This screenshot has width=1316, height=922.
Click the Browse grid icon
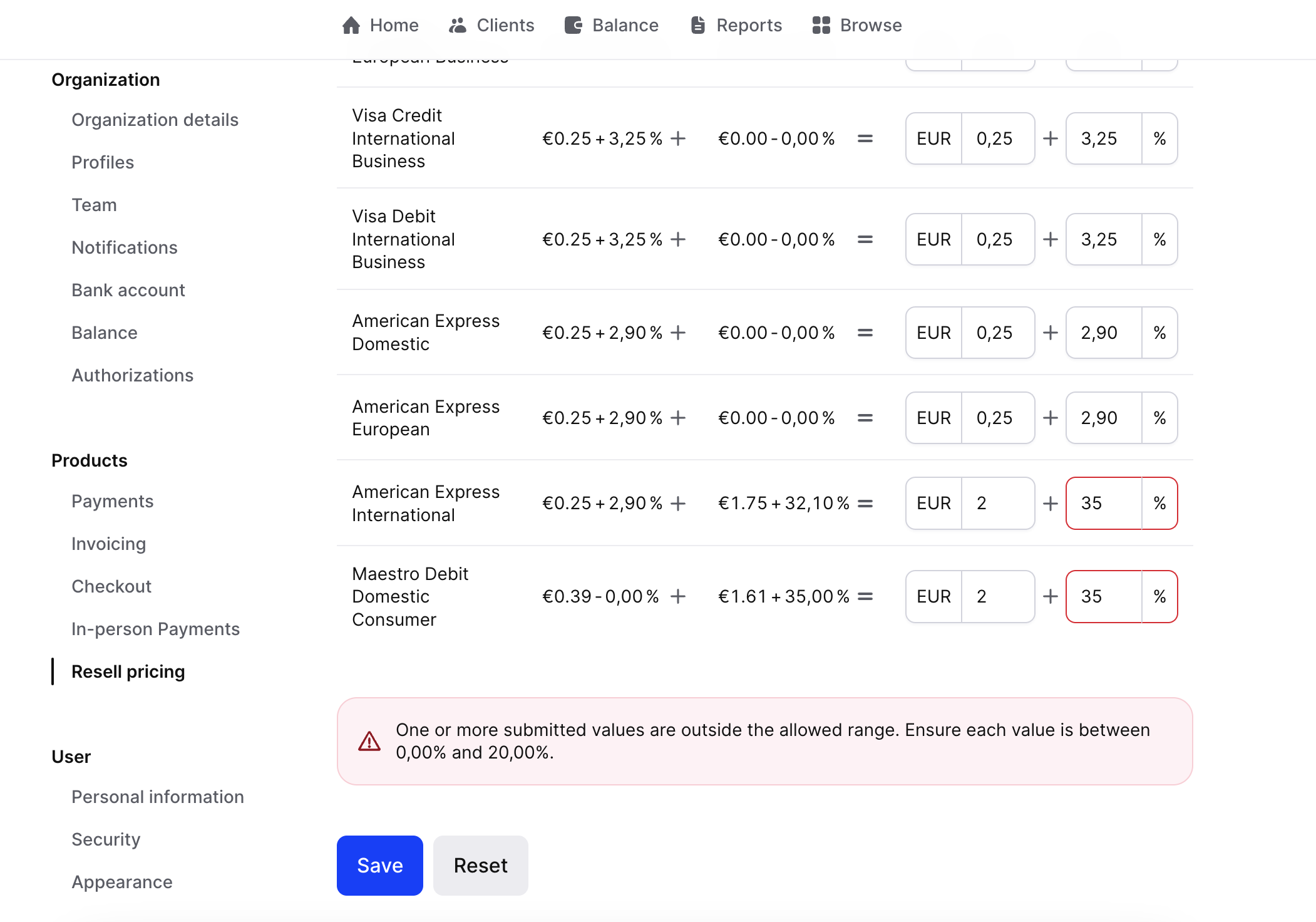tap(821, 25)
